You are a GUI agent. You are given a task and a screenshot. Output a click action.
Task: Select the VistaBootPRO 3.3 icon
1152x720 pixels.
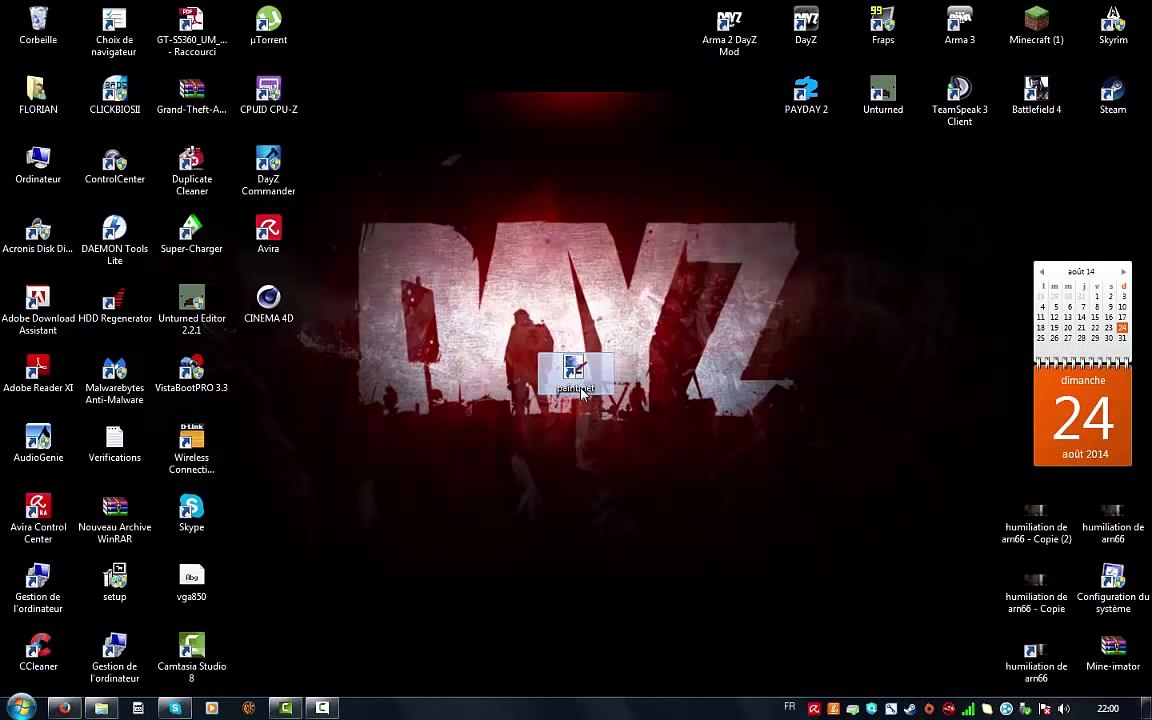[x=192, y=373]
